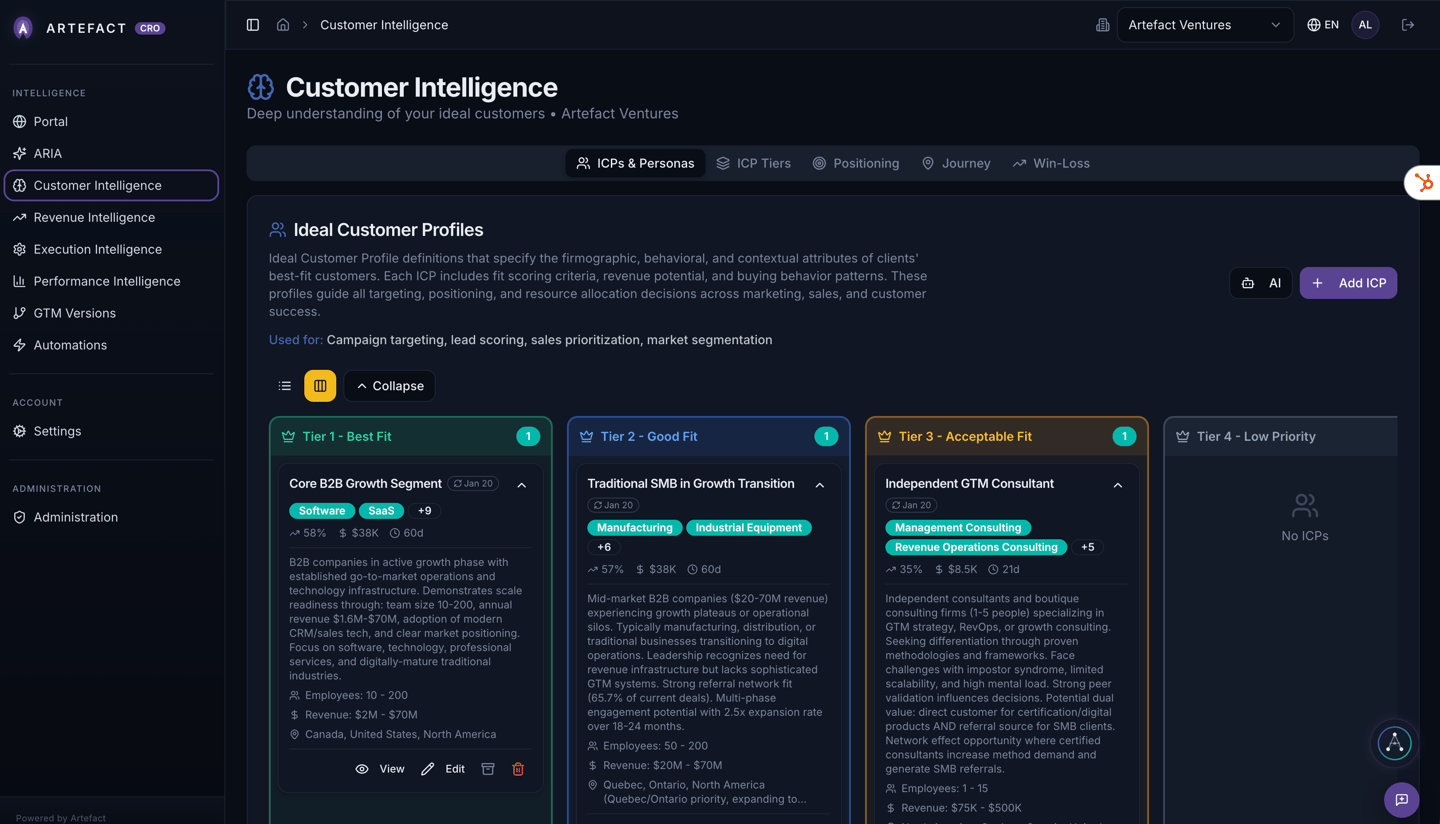Log out using the sign-out icon
The width and height of the screenshot is (1440, 824).
(1408, 24)
